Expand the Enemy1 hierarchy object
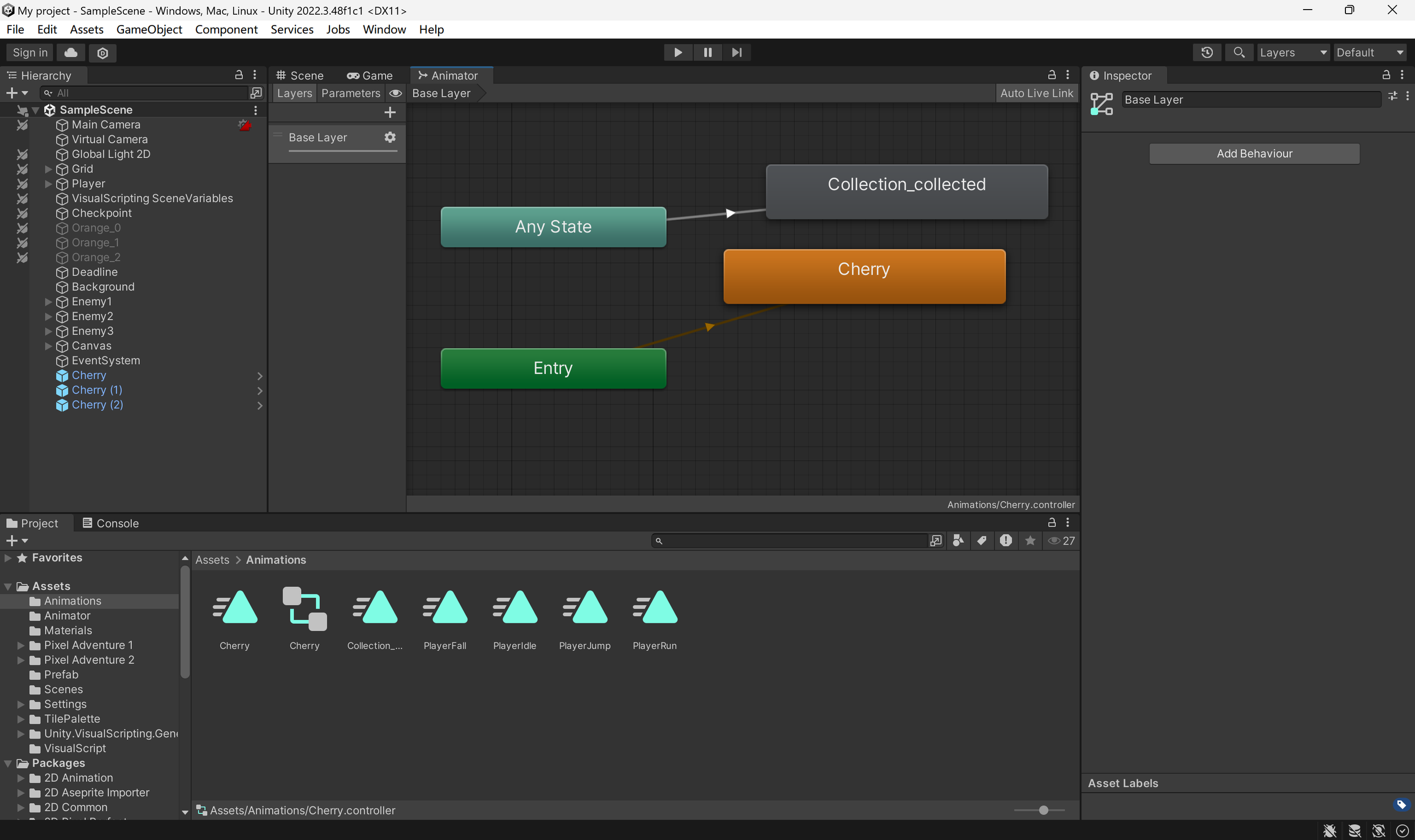This screenshot has width=1415, height=840. tap(49, 302)
